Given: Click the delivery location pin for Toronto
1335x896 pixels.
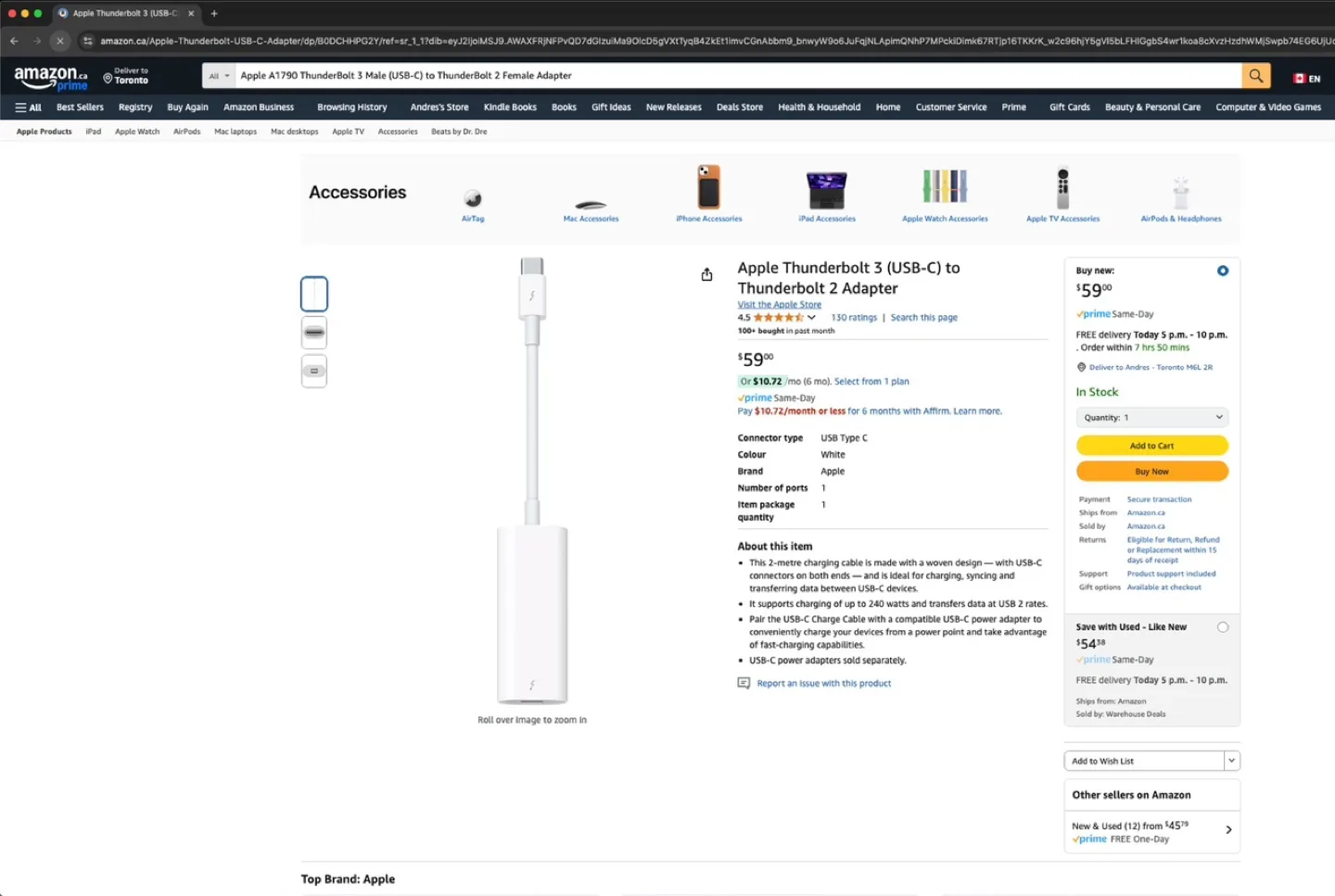Looking at the screenshot, I should tap(108, 78).
